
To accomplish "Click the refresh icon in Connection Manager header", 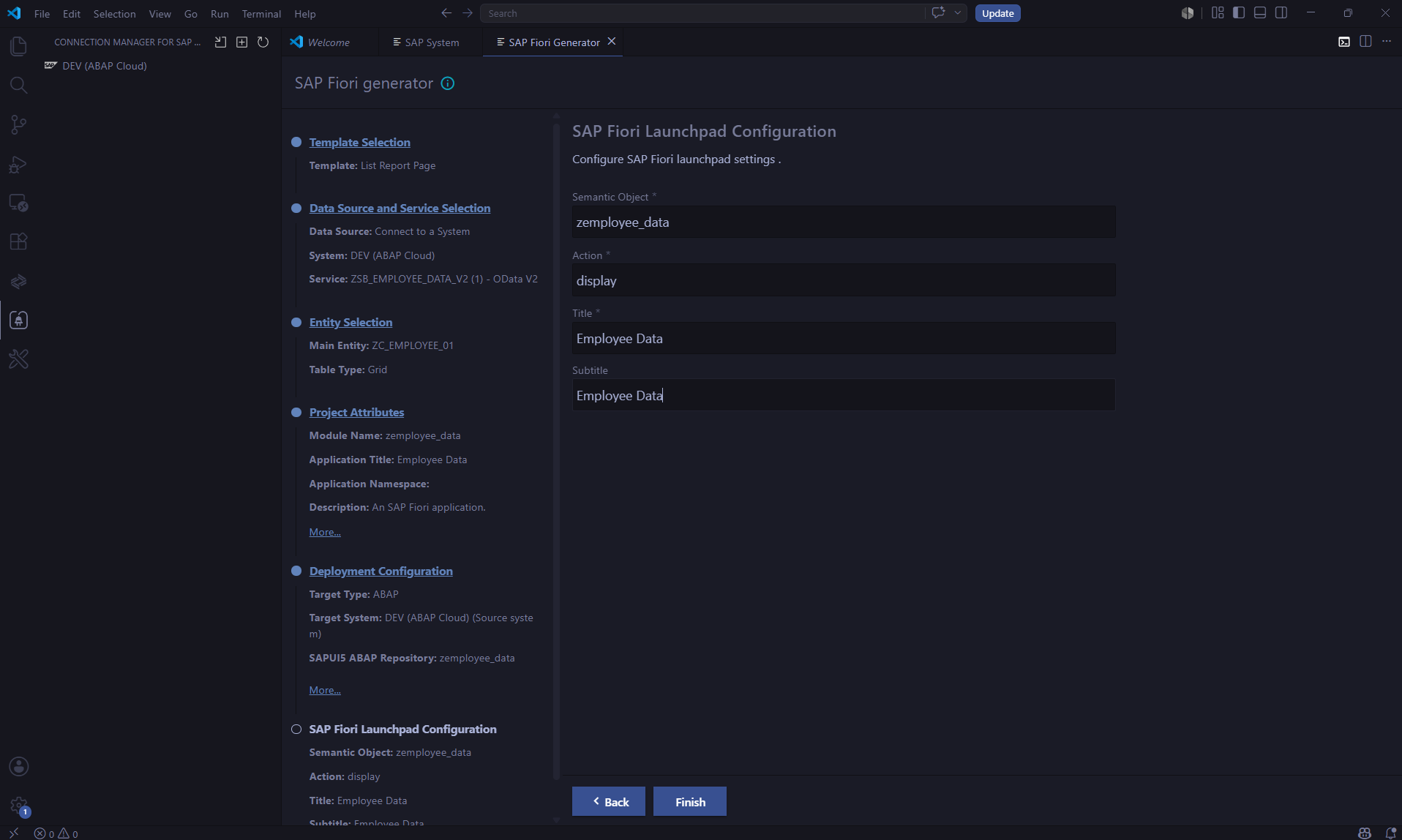I will [x=263, y=42].
